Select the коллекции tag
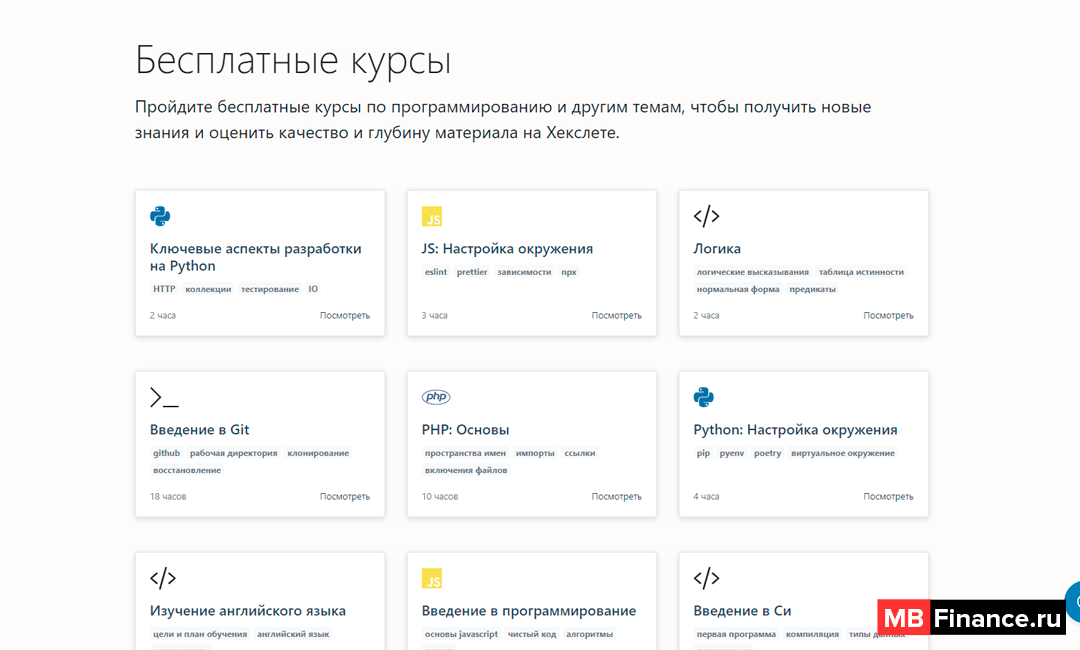Viewport: 1080px width, 650px height. (208, 289)
